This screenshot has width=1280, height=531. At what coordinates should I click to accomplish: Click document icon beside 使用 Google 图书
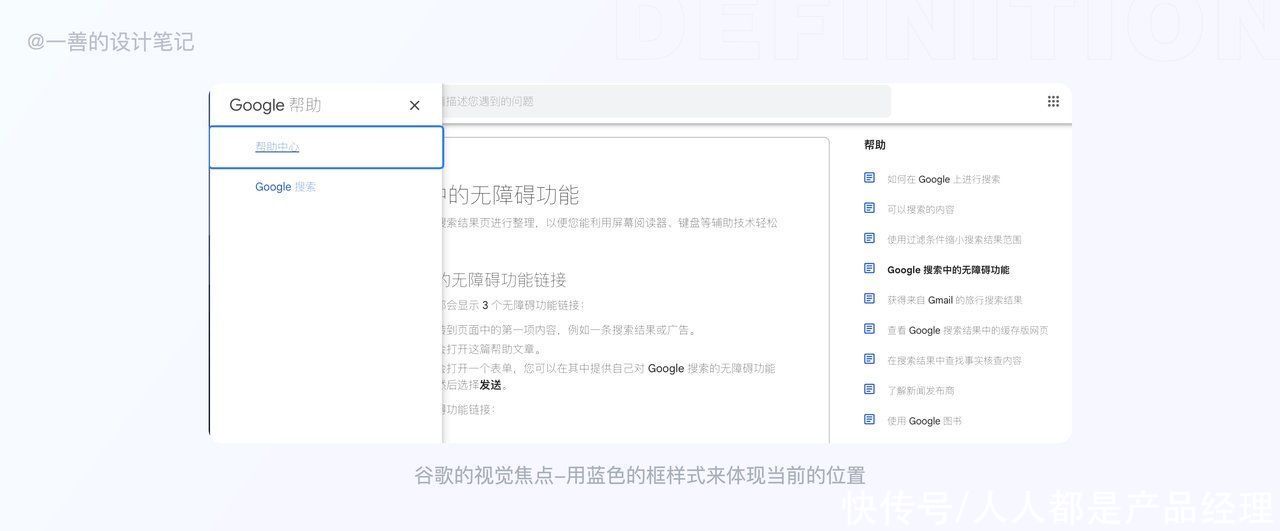pos(869,420)
